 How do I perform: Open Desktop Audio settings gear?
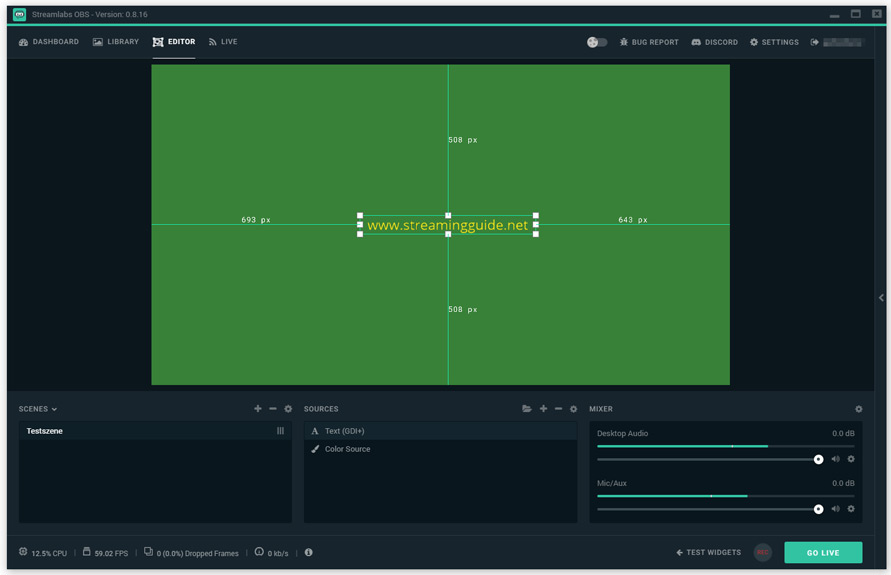851,459
